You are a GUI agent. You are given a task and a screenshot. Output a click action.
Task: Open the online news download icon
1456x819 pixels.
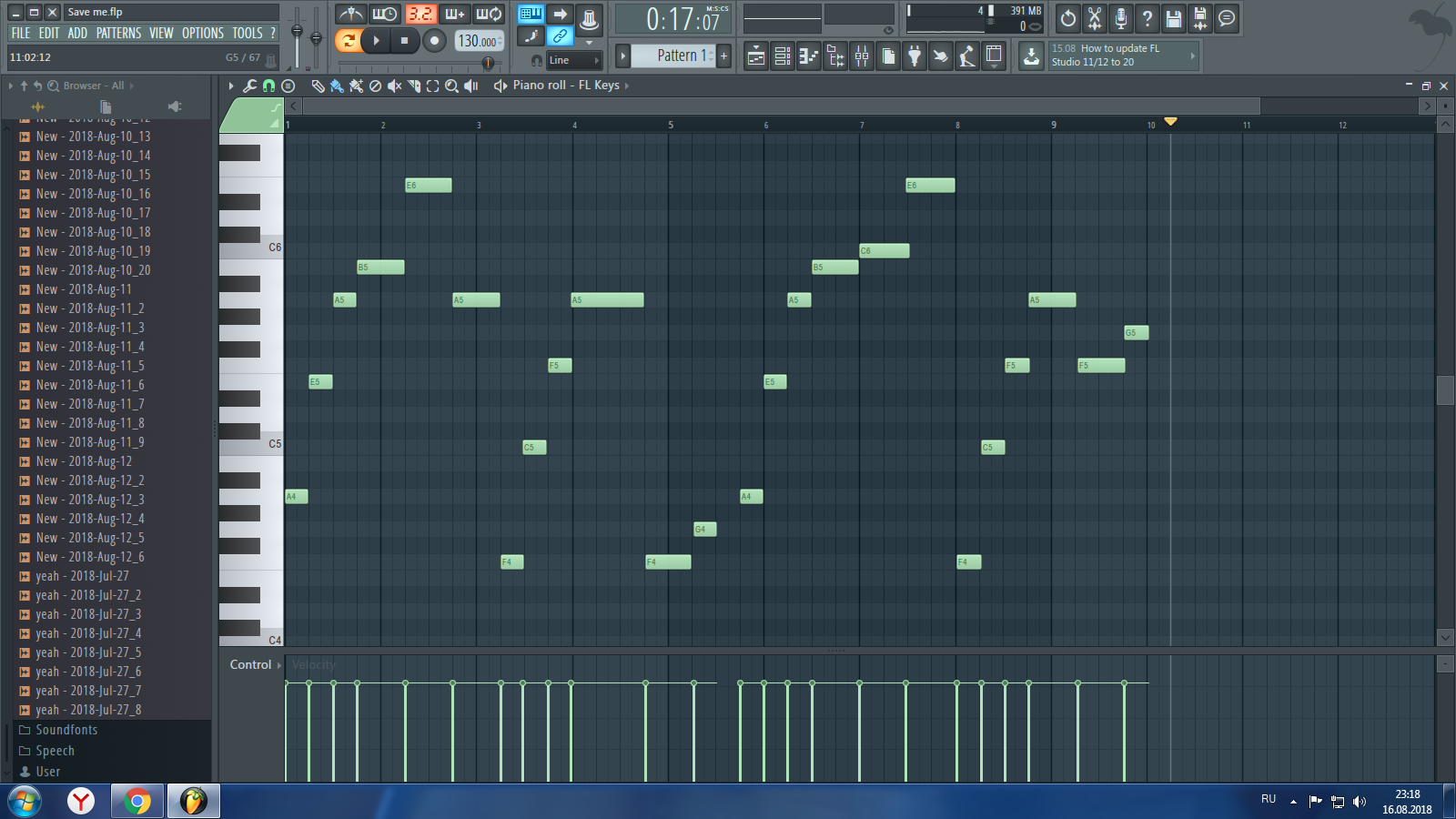(1031, 56)
